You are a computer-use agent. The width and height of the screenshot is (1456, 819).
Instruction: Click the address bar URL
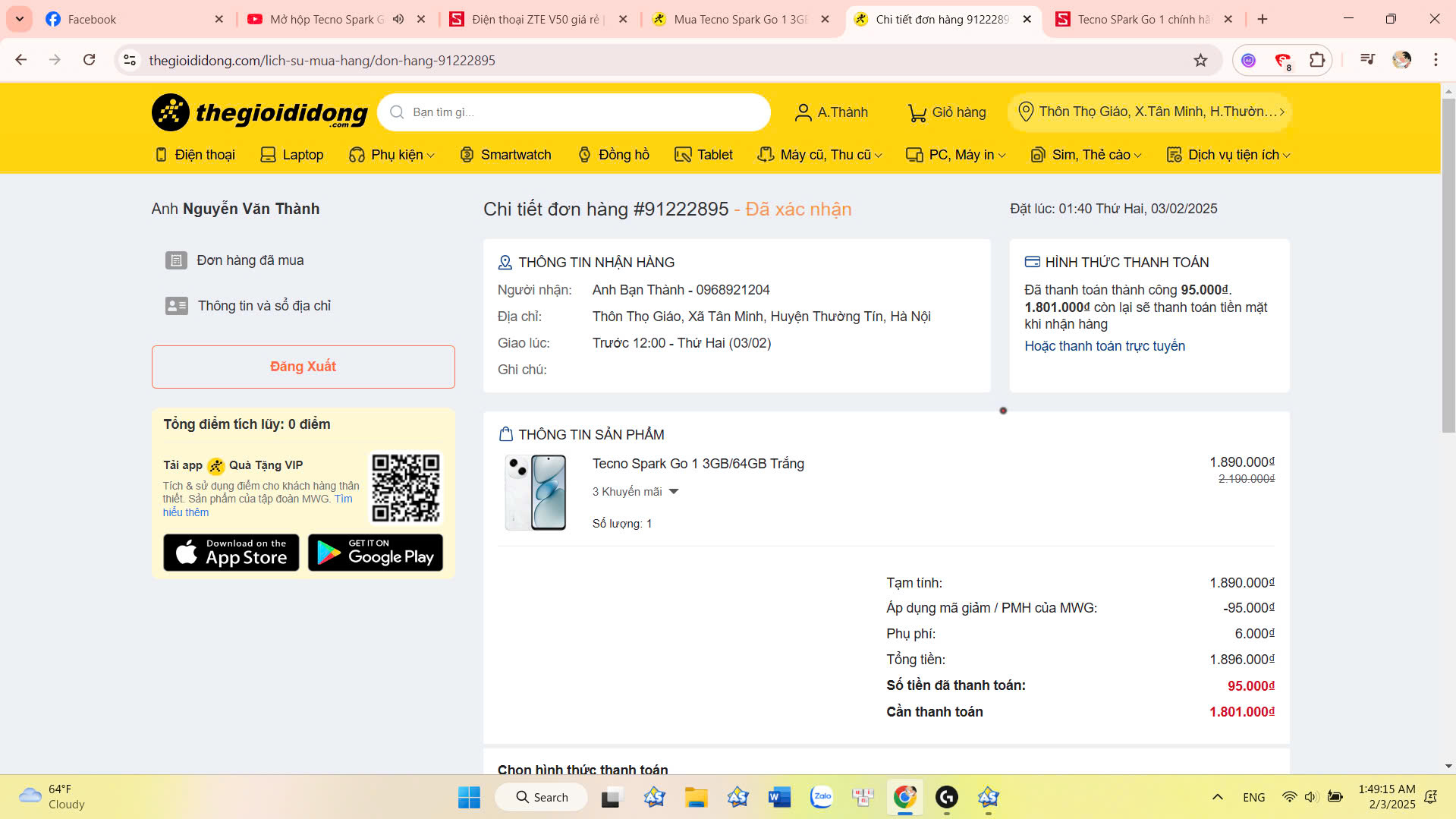[322, 60]
